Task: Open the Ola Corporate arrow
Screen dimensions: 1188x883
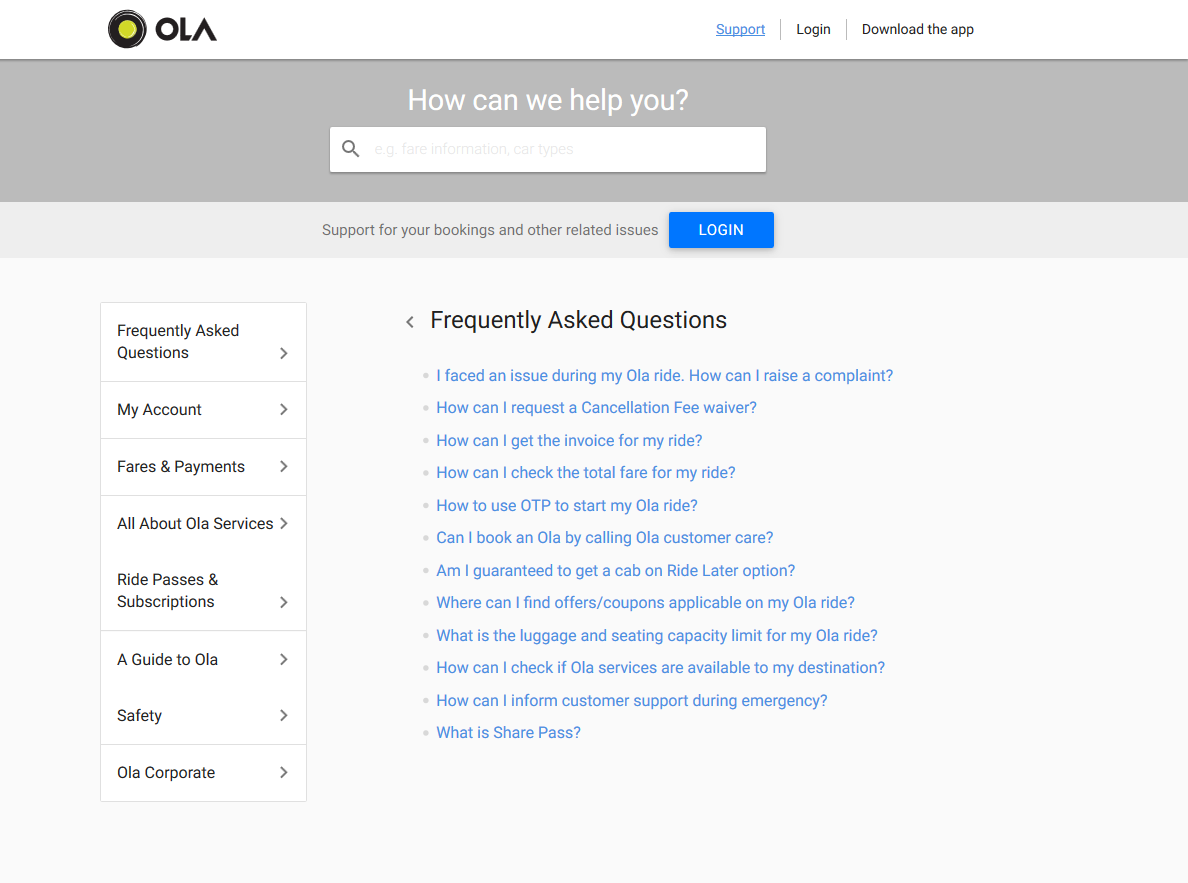Action: point(284,772)
